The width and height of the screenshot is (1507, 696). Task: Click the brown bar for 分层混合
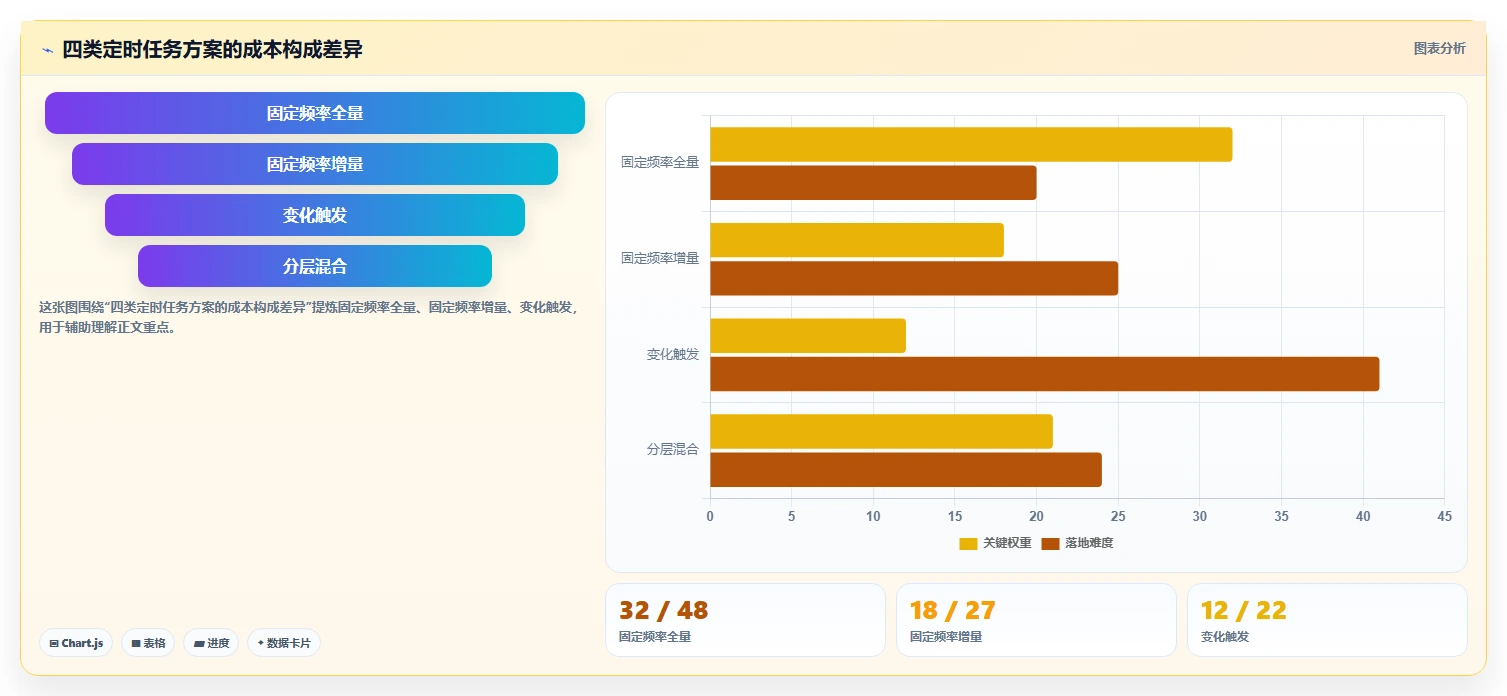point(906,470)
